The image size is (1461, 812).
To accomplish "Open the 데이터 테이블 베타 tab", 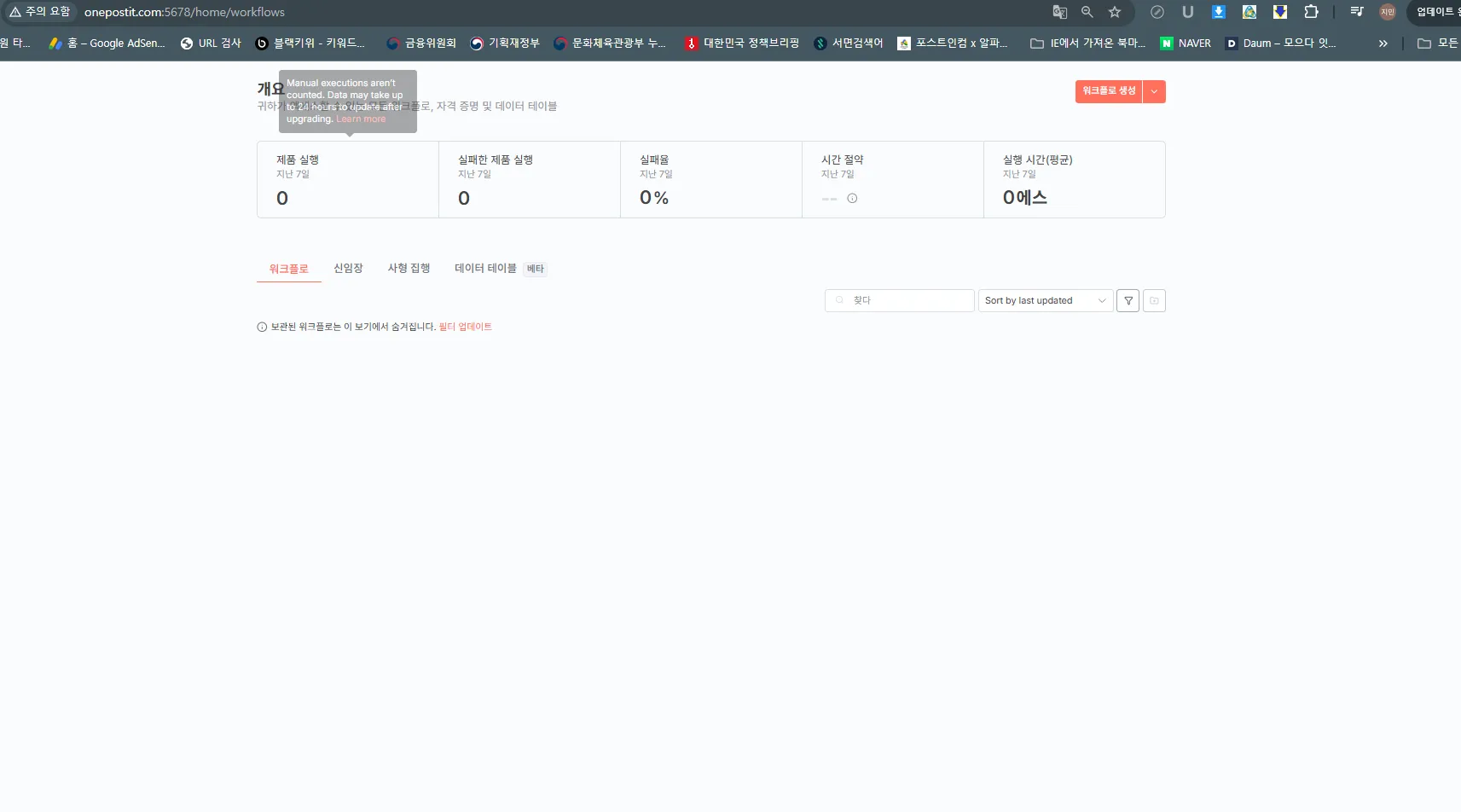I will (x=485, y=268).
